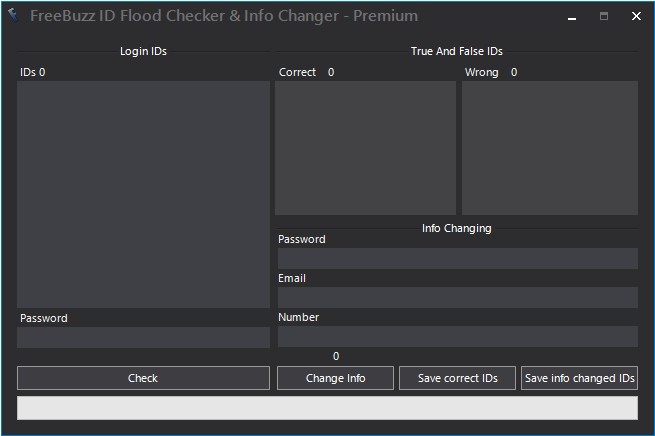Click the 'Number' field label

coord(299,317)
